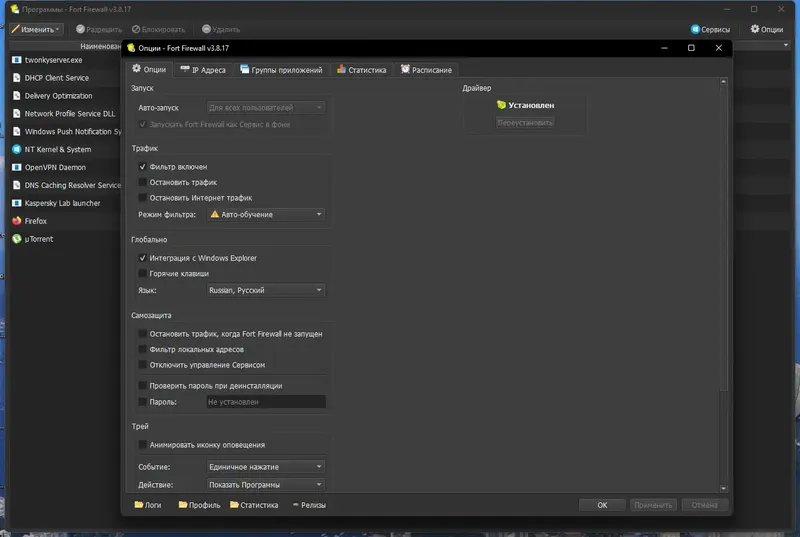Open the Событие Единичное нажатие dropdown
Viewport: 800px width, 537px height.
(x=266, y=467)
